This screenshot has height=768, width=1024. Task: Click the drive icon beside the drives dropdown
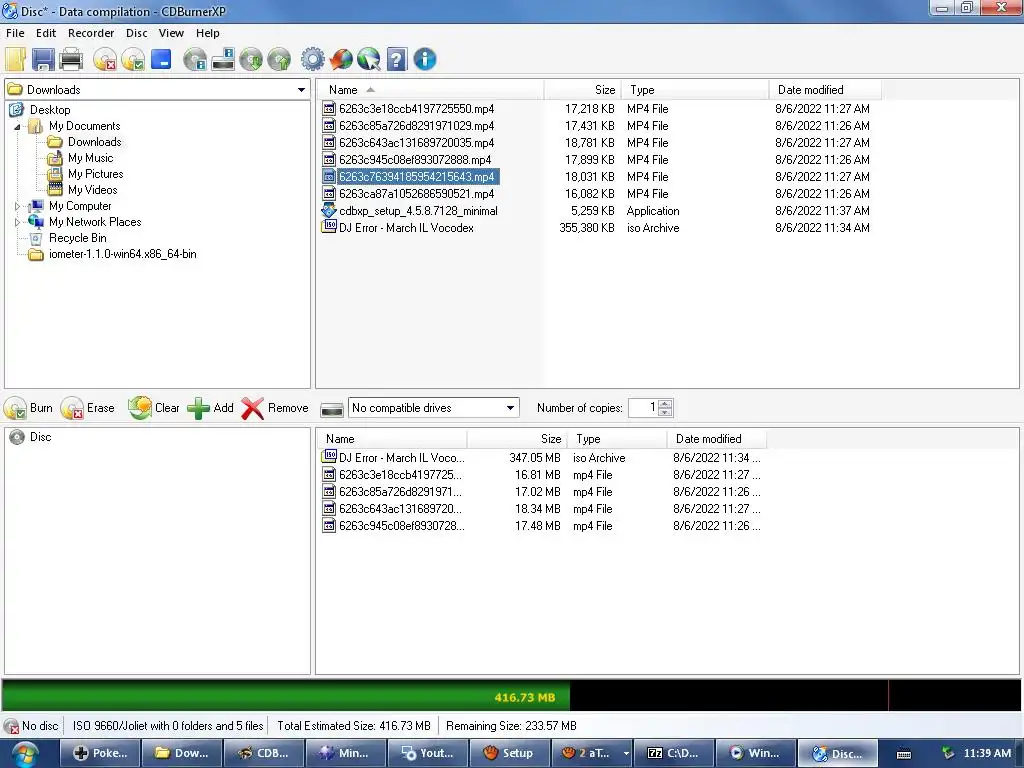pos(332,409)
